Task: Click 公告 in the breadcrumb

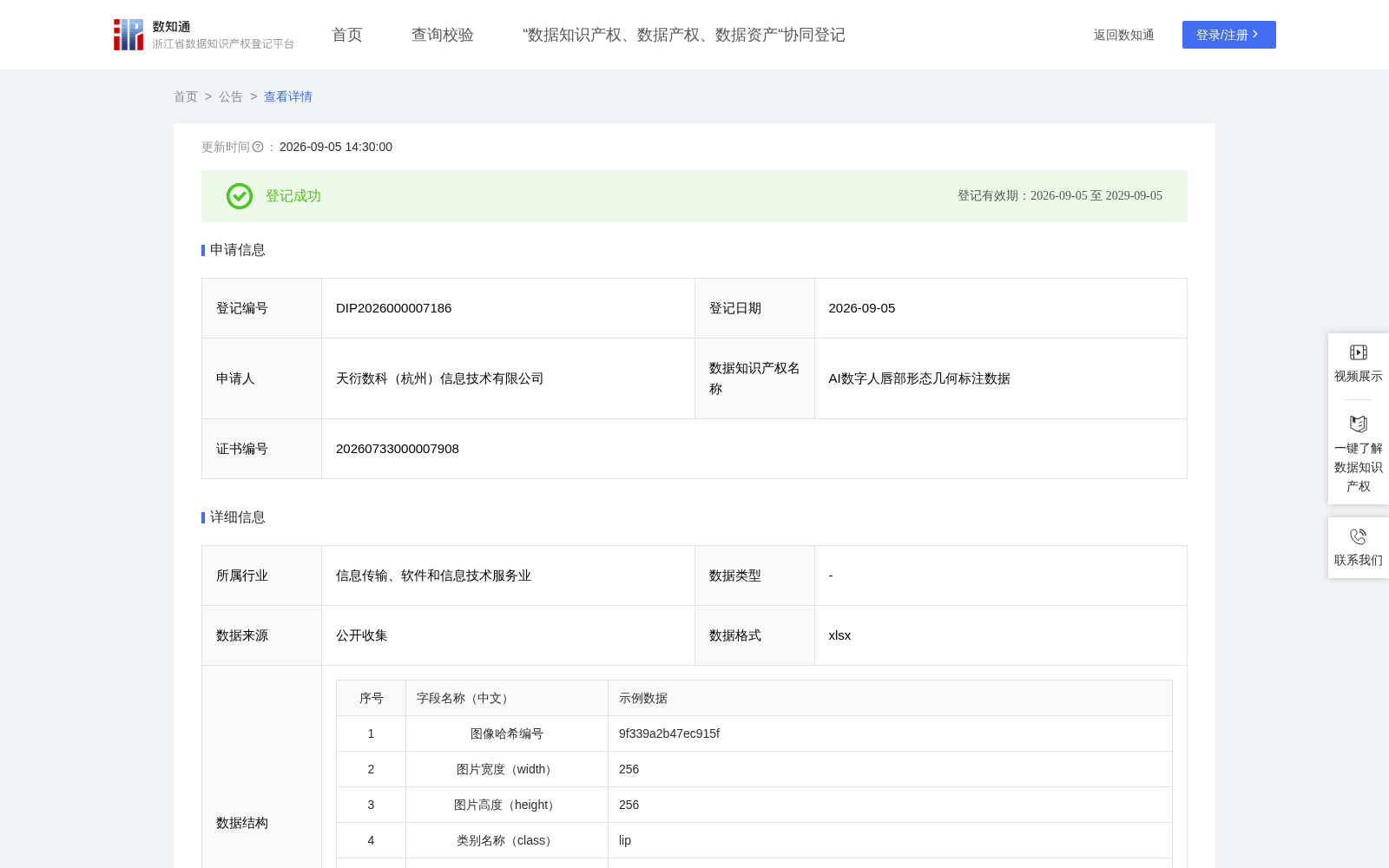Action: click(231, 96)
